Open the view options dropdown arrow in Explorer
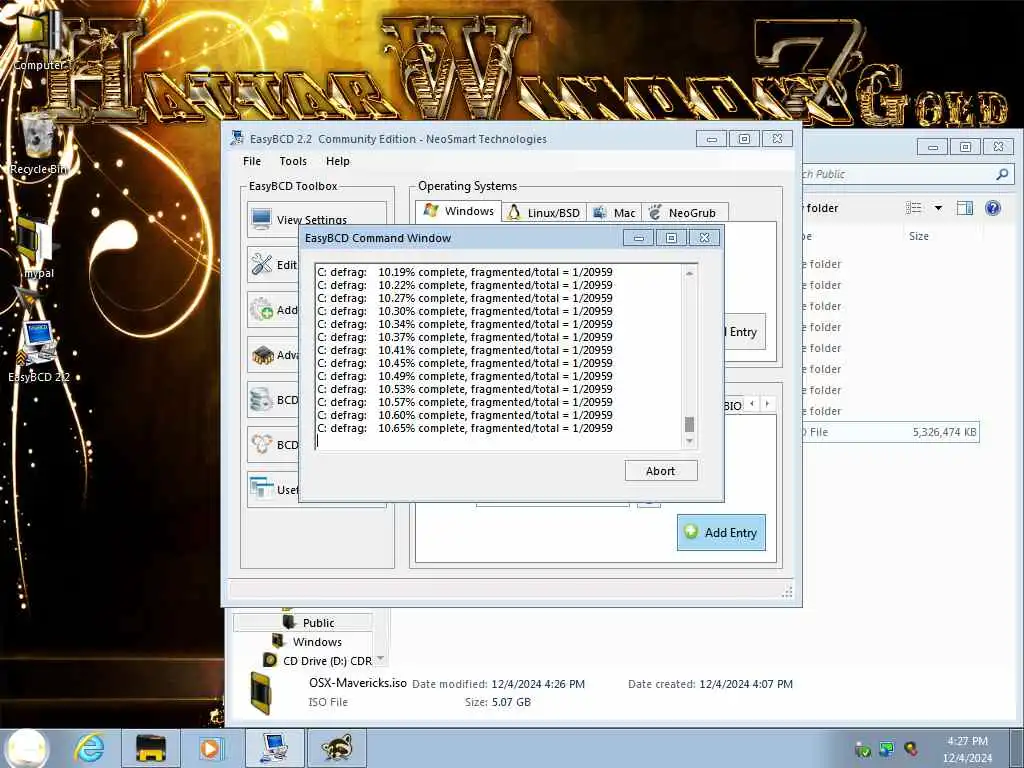1024x768 pixels. 938,208
